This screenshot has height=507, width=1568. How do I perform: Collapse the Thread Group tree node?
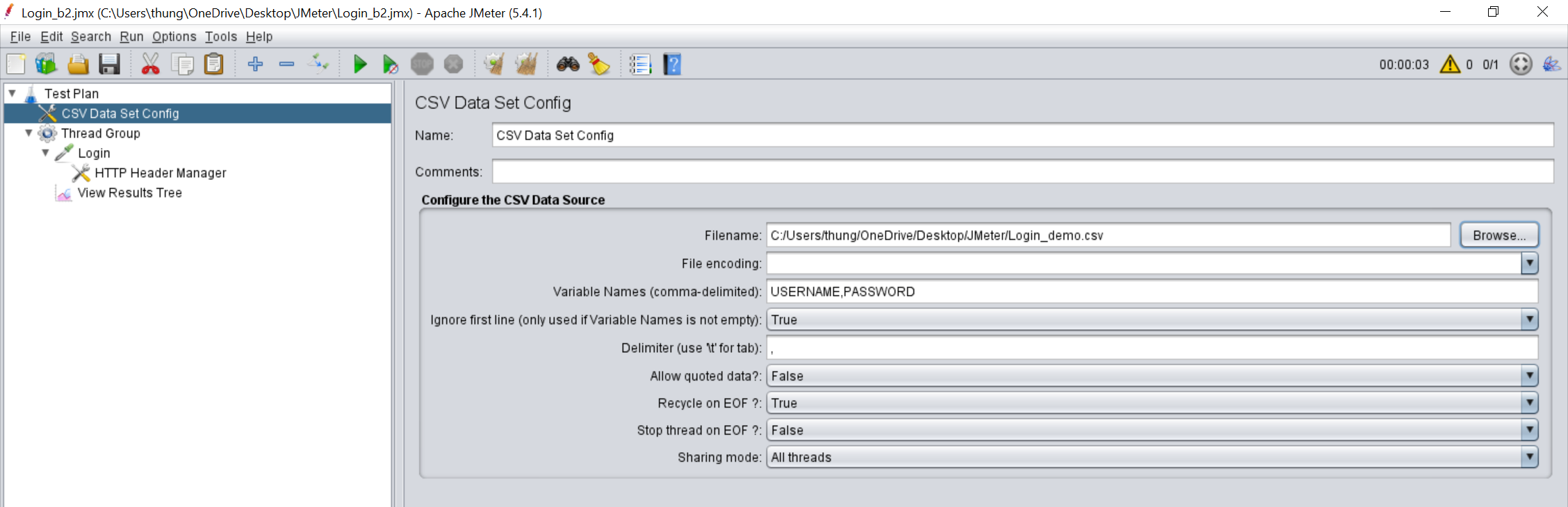[x=28, y=133]
